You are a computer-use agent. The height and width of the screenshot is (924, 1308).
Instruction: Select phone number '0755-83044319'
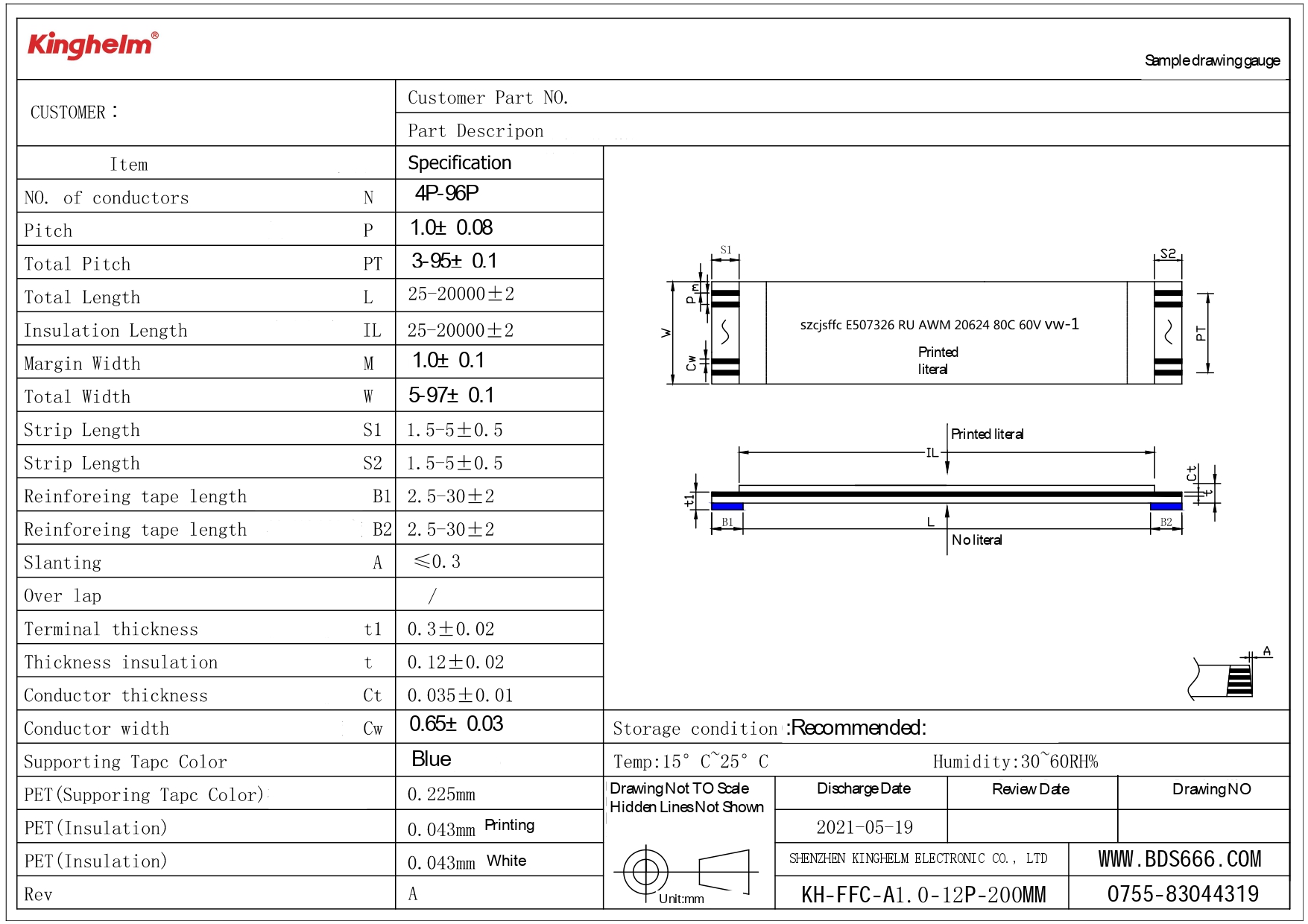(1183, 894)
